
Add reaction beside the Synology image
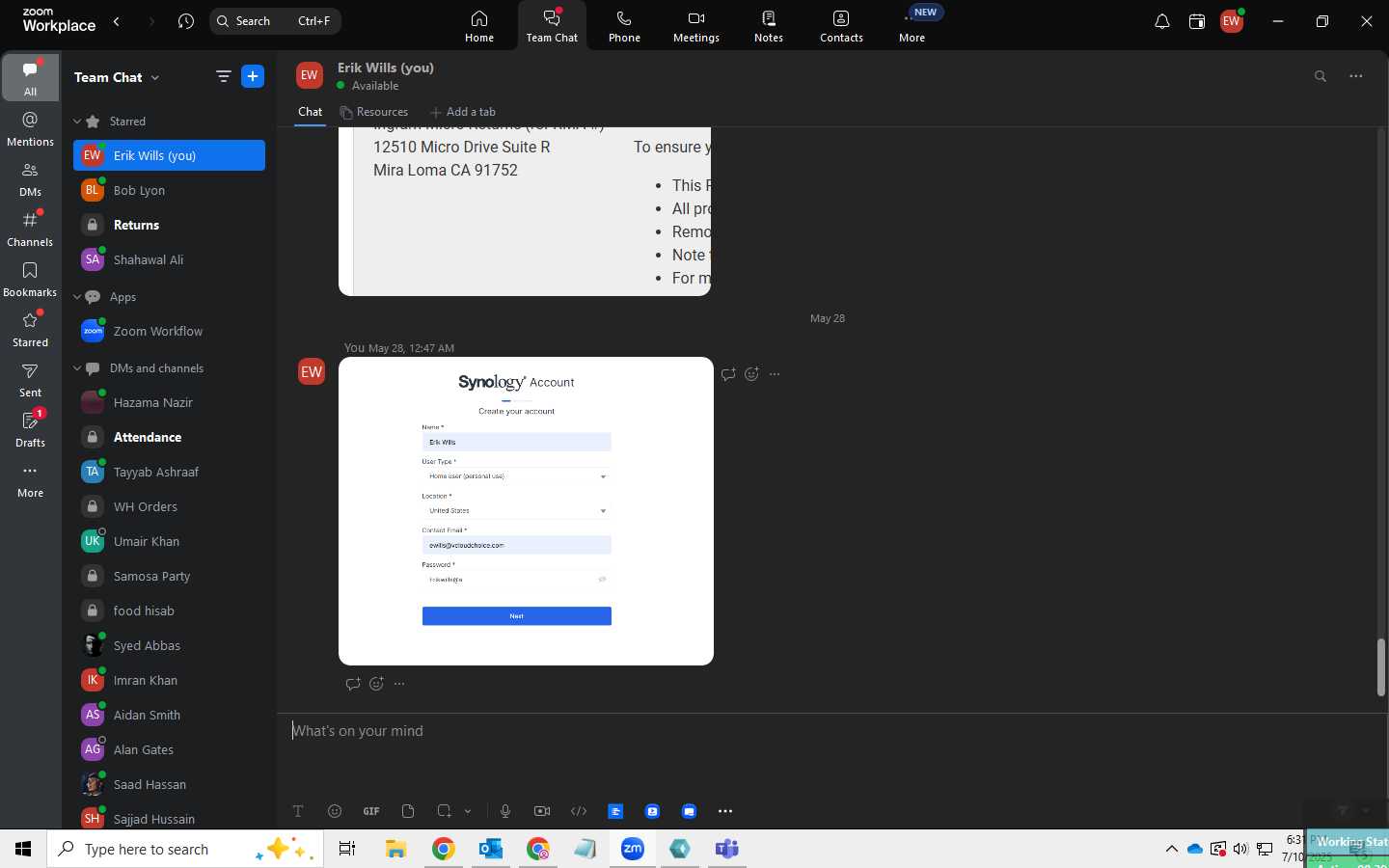[751, 374]
